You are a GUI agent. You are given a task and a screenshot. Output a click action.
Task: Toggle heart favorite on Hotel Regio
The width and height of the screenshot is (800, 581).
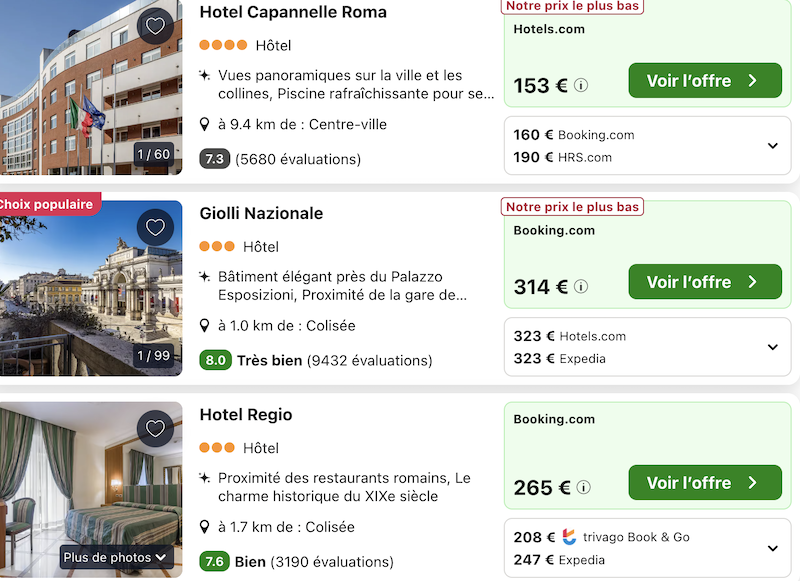[x=155, y=428]
